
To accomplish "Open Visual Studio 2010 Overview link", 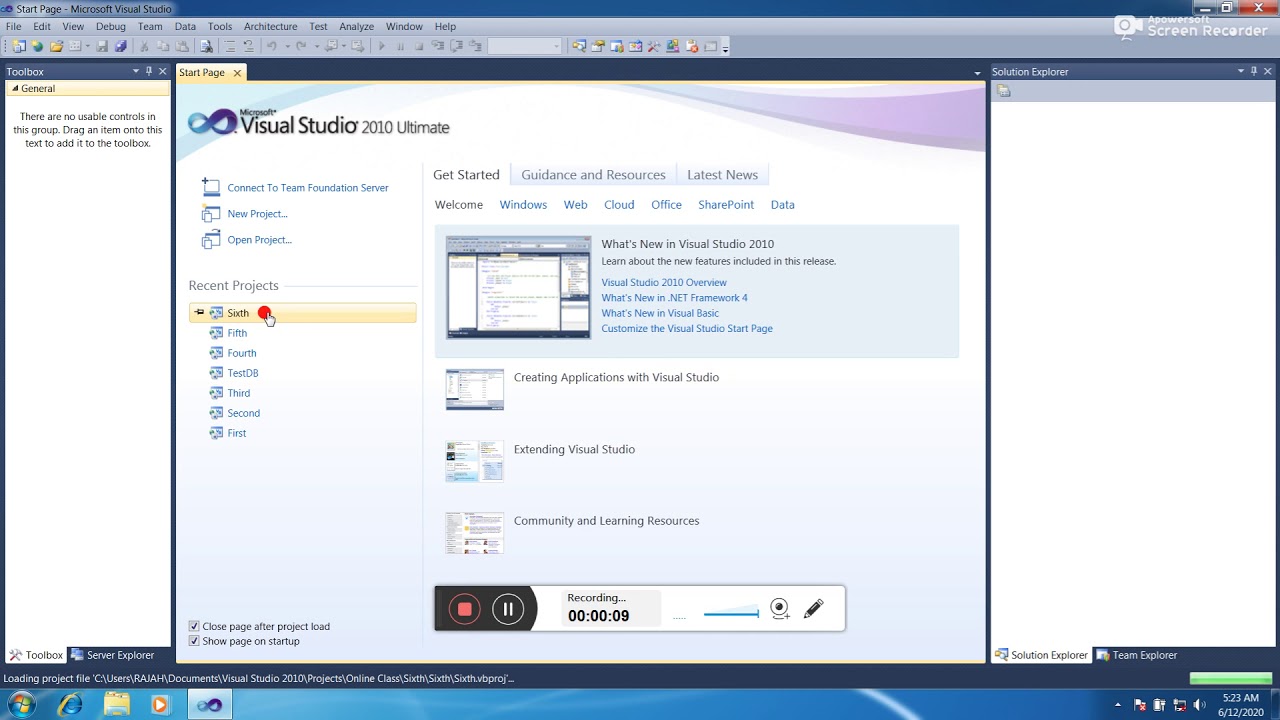I will 664,282.
